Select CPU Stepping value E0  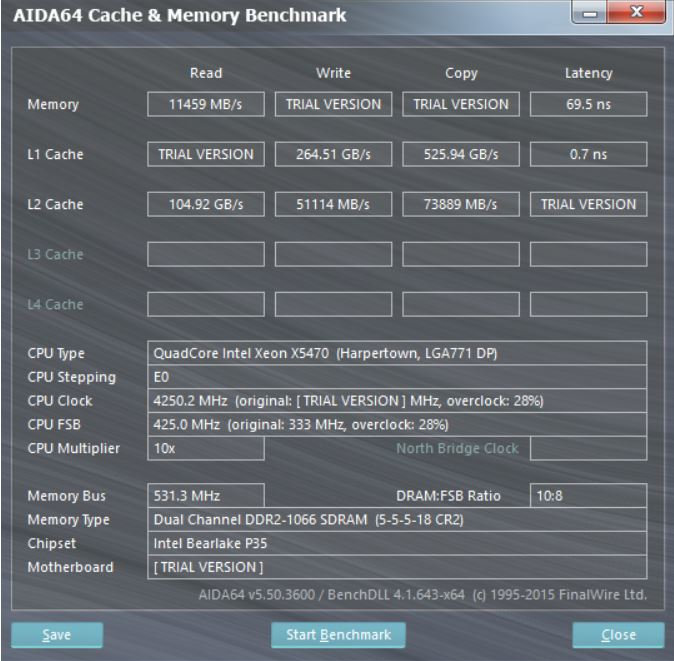(x=397, y=377)
